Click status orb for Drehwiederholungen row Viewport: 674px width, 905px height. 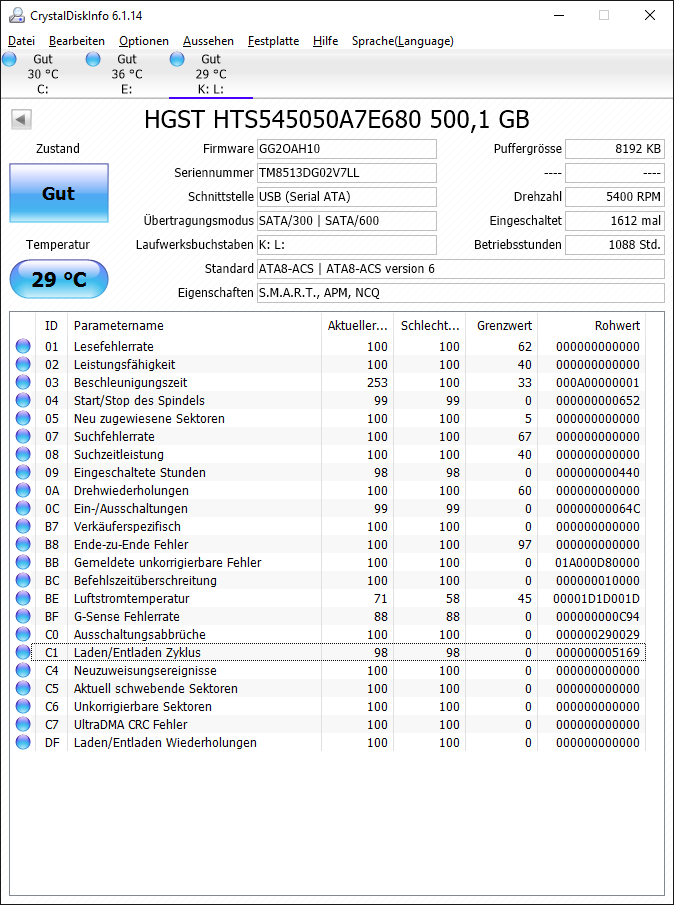coord(23,491)
